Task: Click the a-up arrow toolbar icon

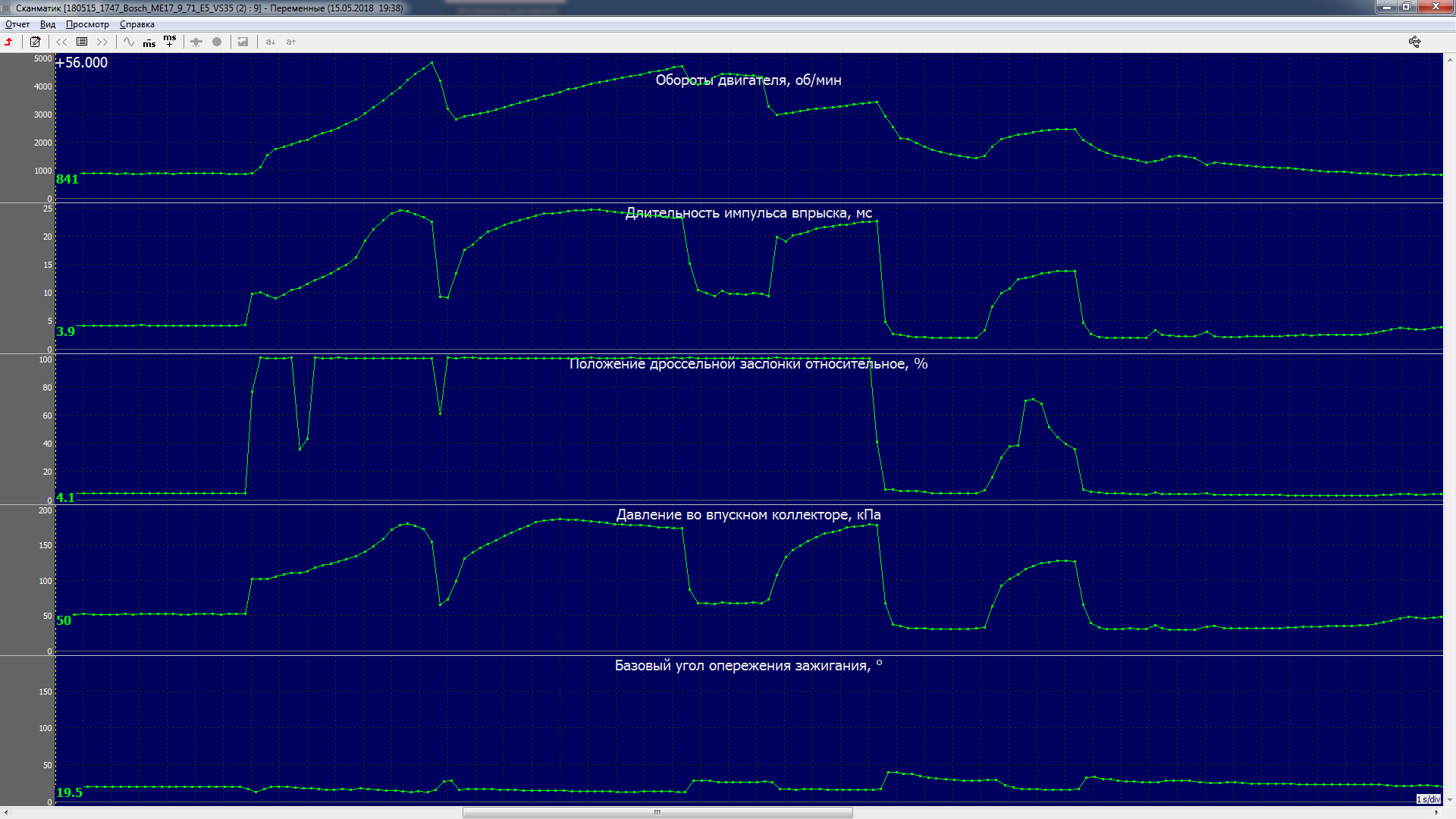Action: coord(291,42)
